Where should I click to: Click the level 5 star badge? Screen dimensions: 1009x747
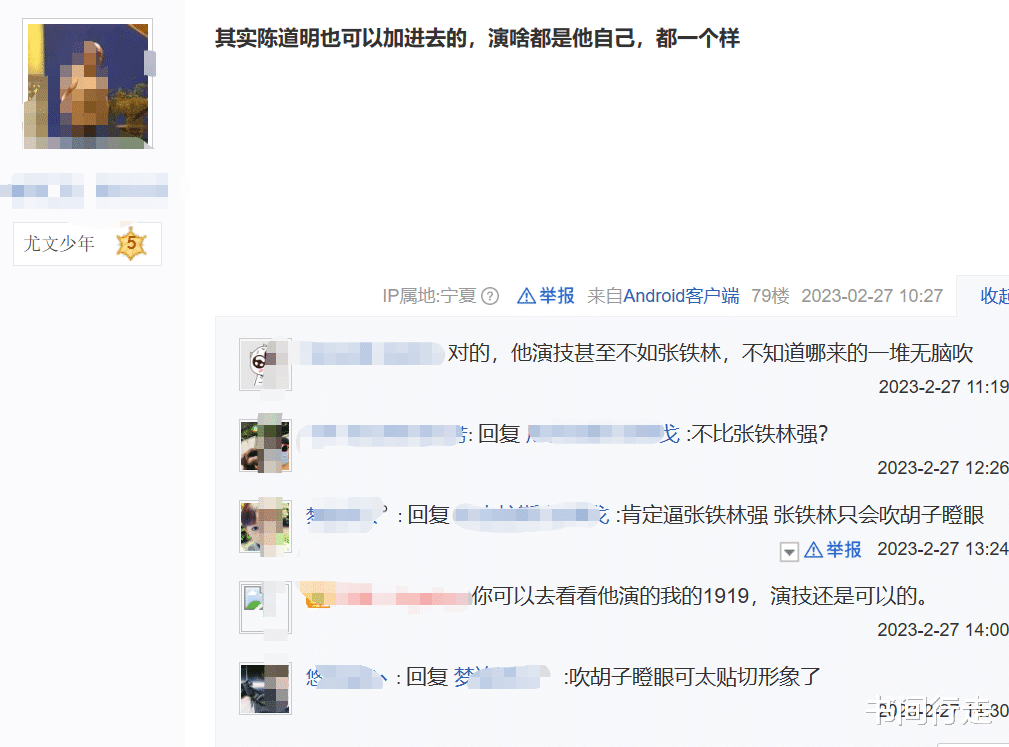click(131, 244)
